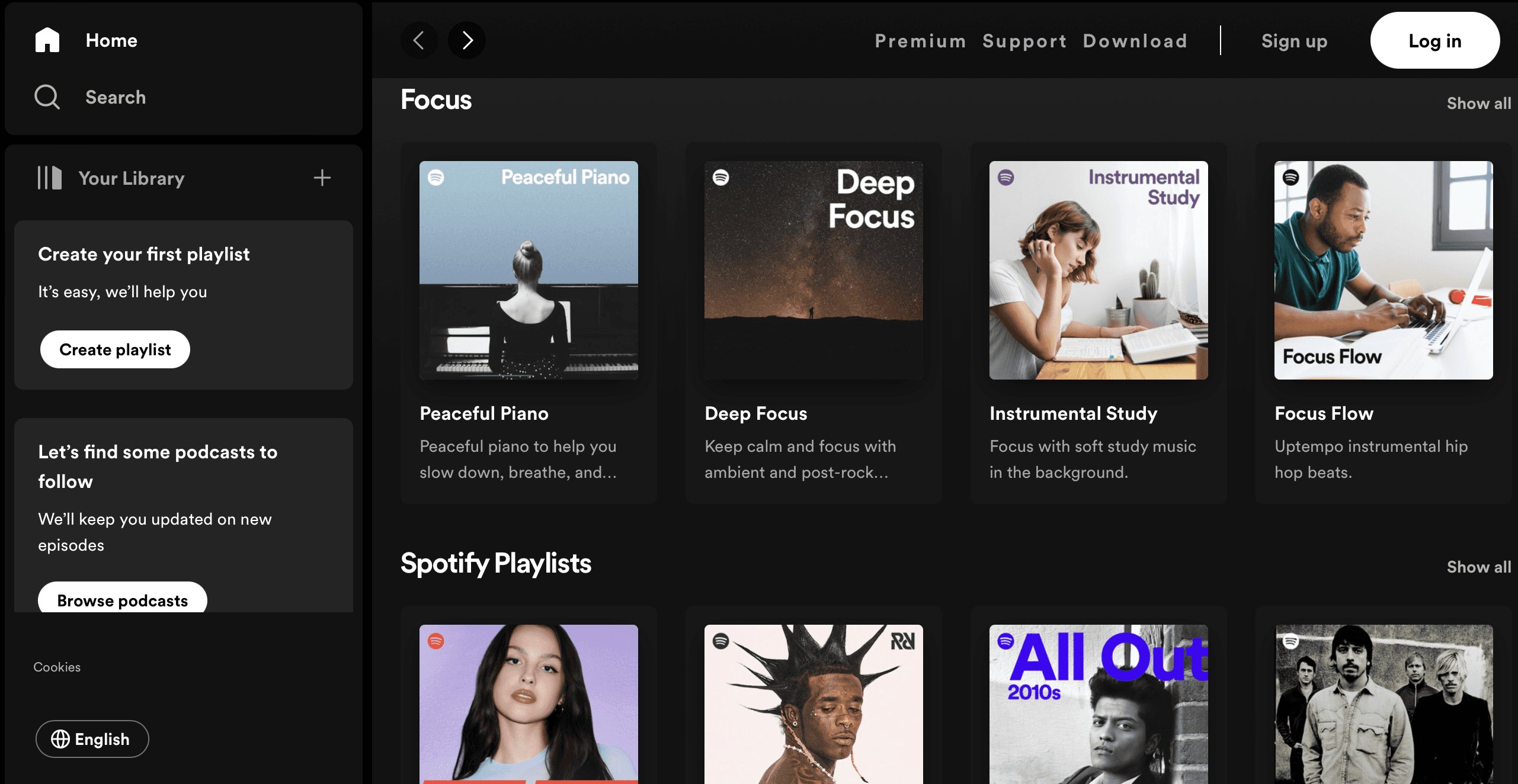Click the Focus Flow title text

click(x=1324, y=413)
